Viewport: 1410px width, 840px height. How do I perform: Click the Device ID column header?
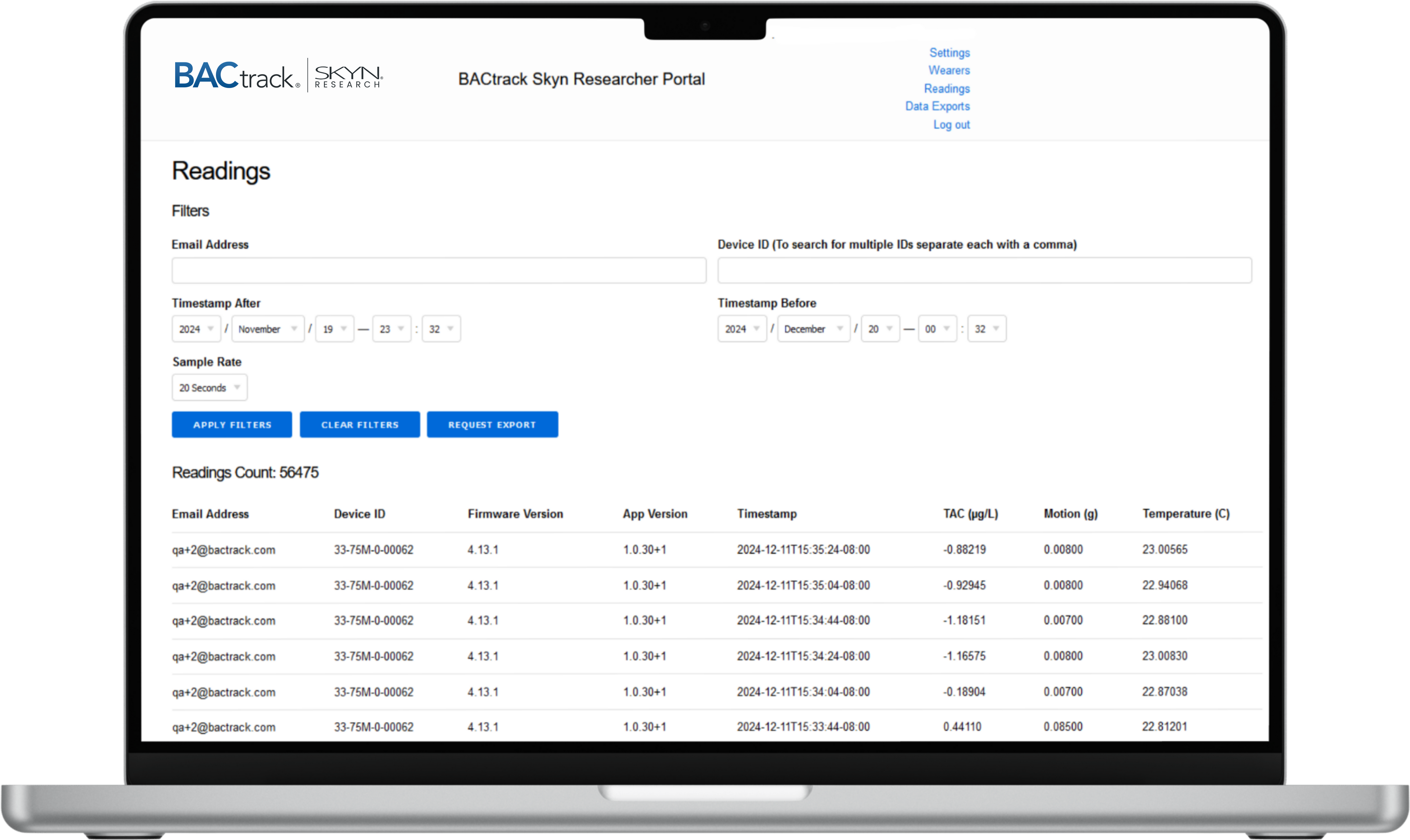(359, 514)
